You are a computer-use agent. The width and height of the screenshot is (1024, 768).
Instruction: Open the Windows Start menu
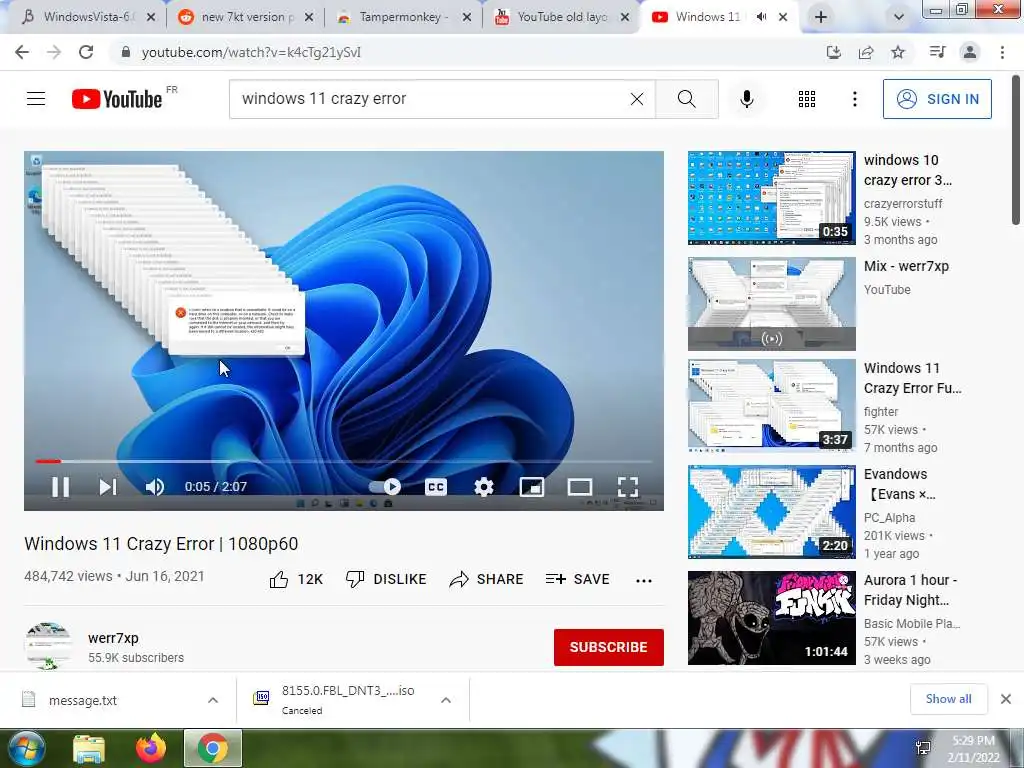(25, 748)
